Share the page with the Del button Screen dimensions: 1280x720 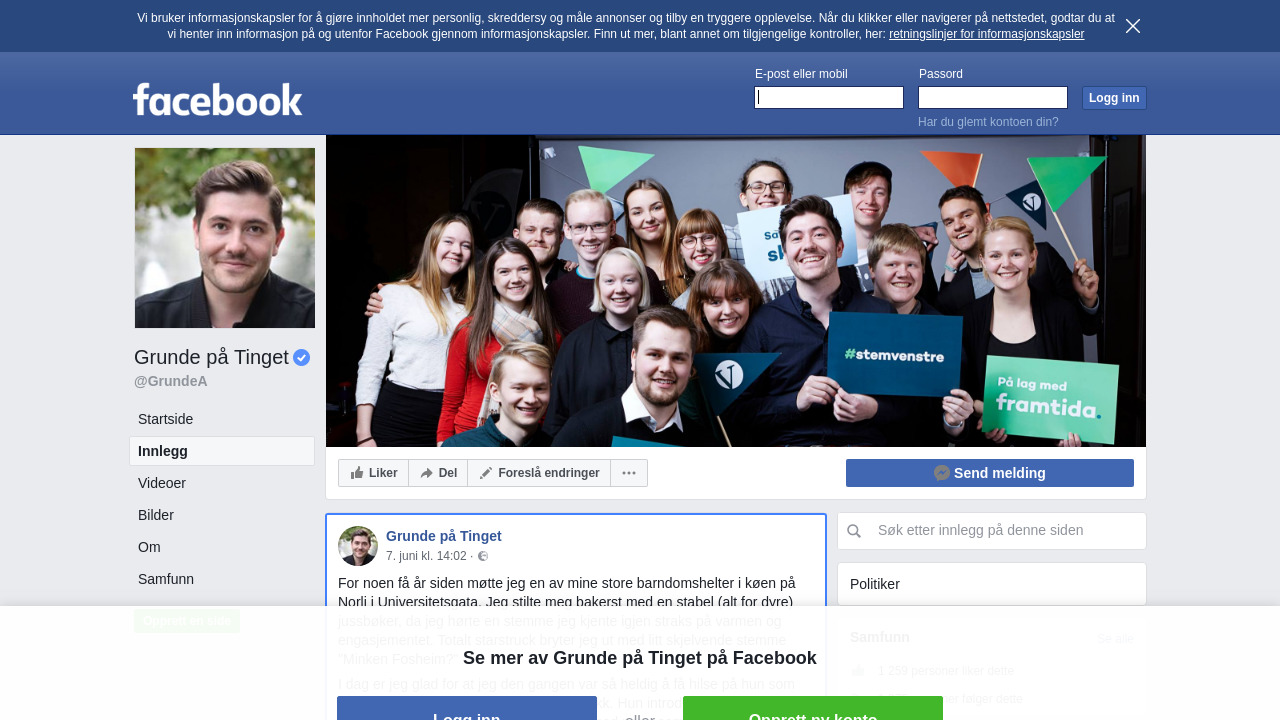coord(438,473)
